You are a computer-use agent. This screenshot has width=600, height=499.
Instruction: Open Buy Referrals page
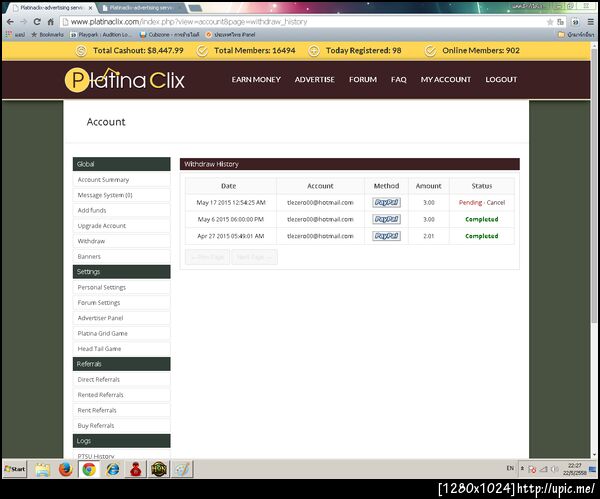[x=121, y=426]
